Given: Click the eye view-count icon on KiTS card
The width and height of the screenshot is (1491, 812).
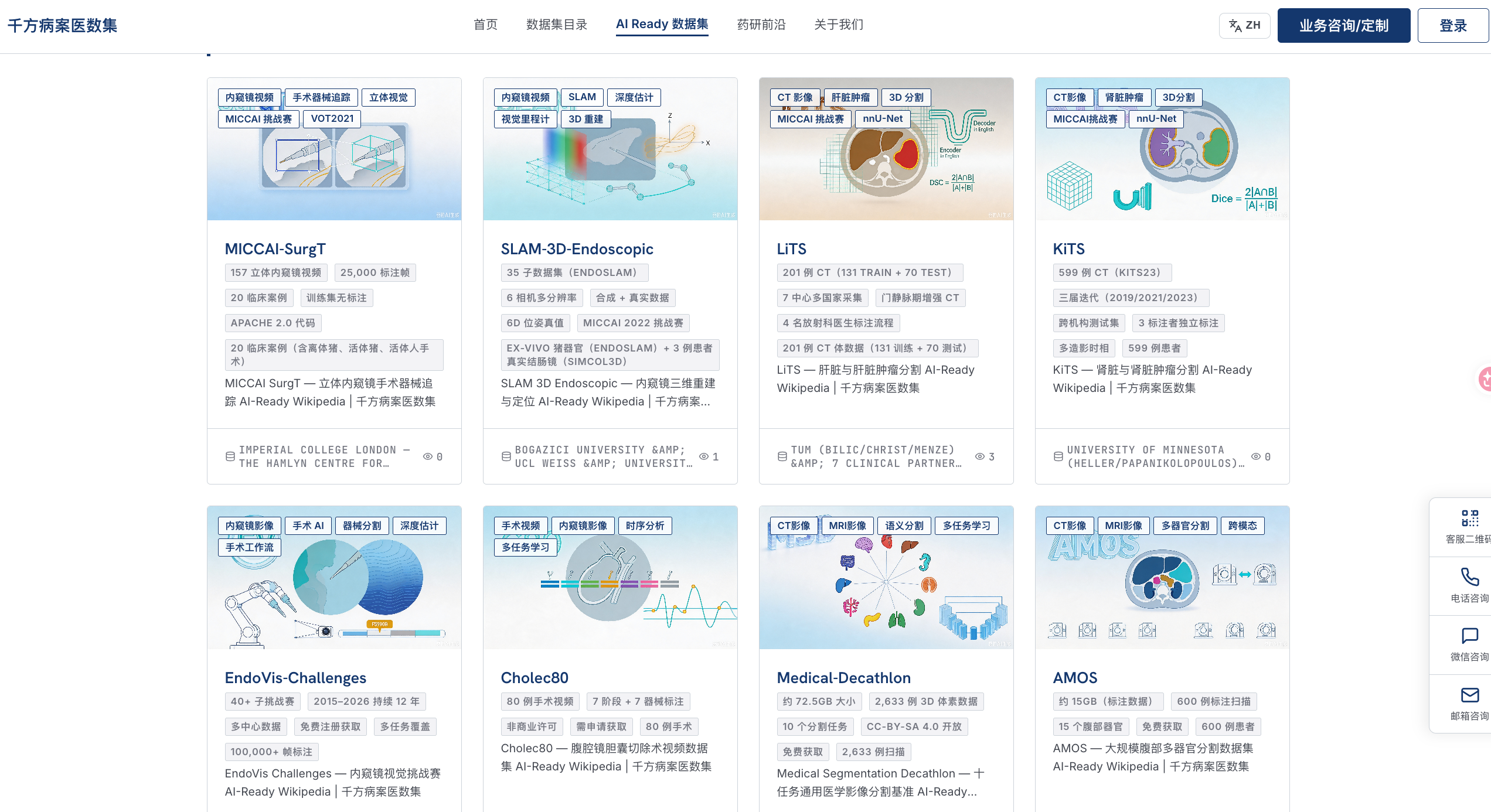Looking at the screenshot, I should pyautogui.click(x=1256, y=456).
